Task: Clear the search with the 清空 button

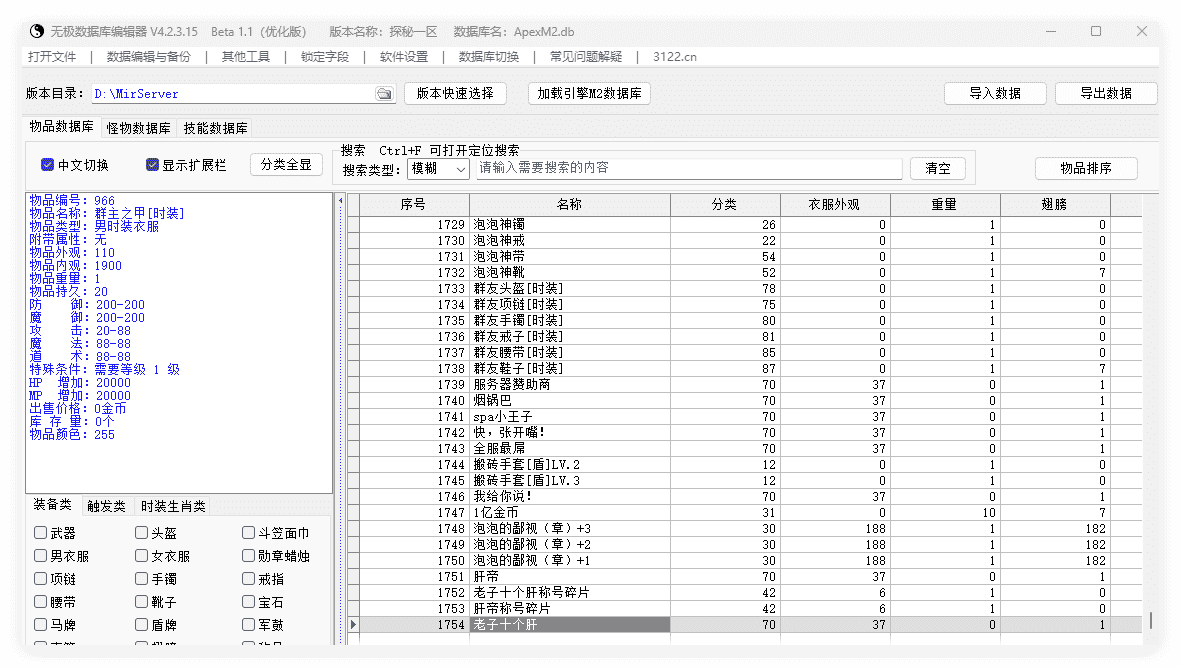Action: [938, 169]
